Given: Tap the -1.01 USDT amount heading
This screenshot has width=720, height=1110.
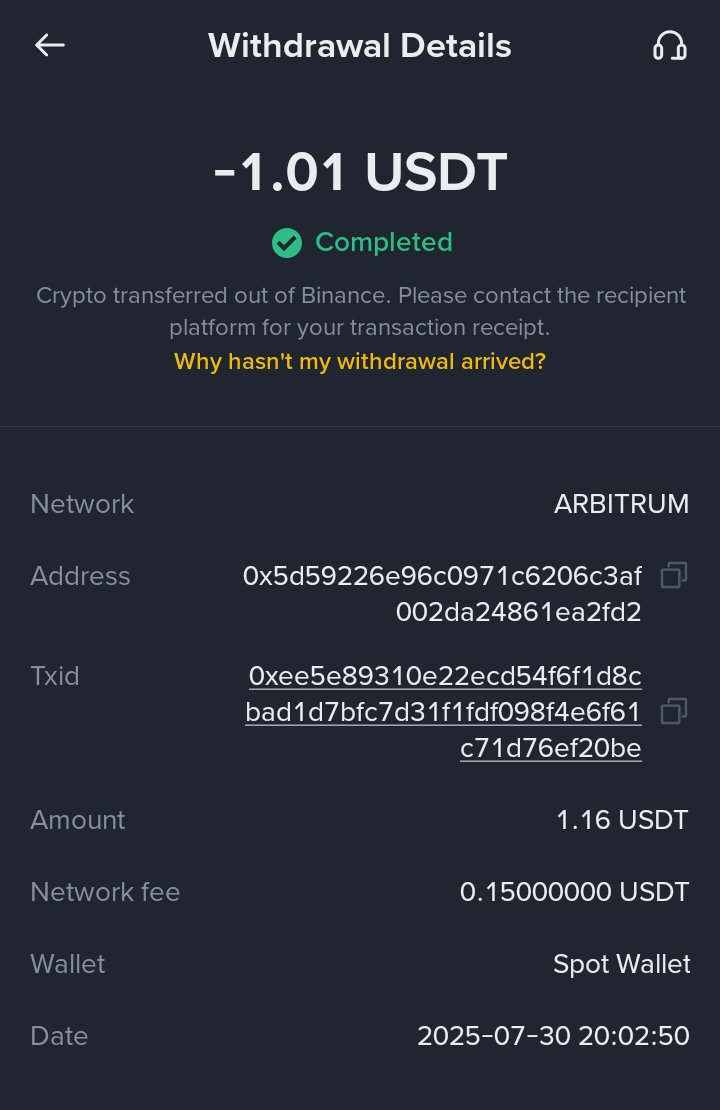Looking at the screenshot, I should coord(360,173).
